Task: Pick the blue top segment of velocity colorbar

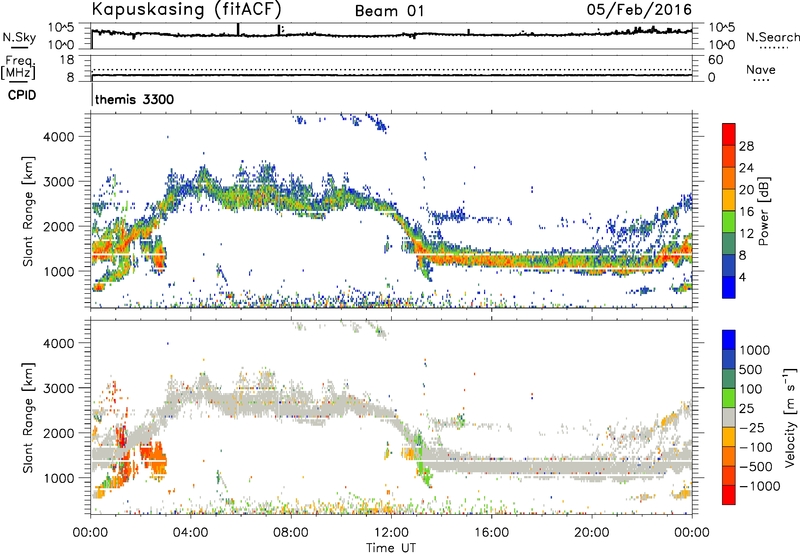Action: pos(729,340)
